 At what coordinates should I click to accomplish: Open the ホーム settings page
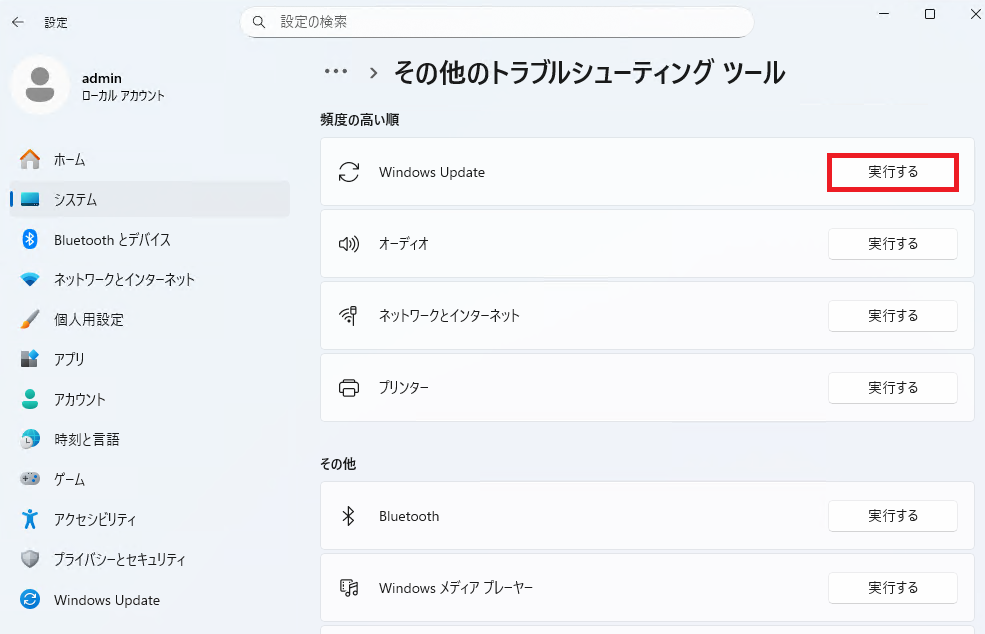tap(150, 160)
